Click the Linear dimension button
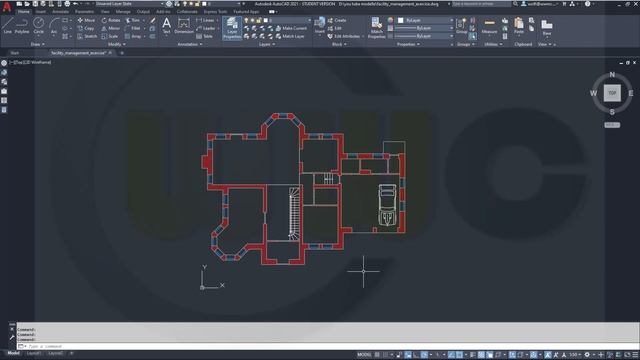Screen dimensions: 640x360 [205, 20]
